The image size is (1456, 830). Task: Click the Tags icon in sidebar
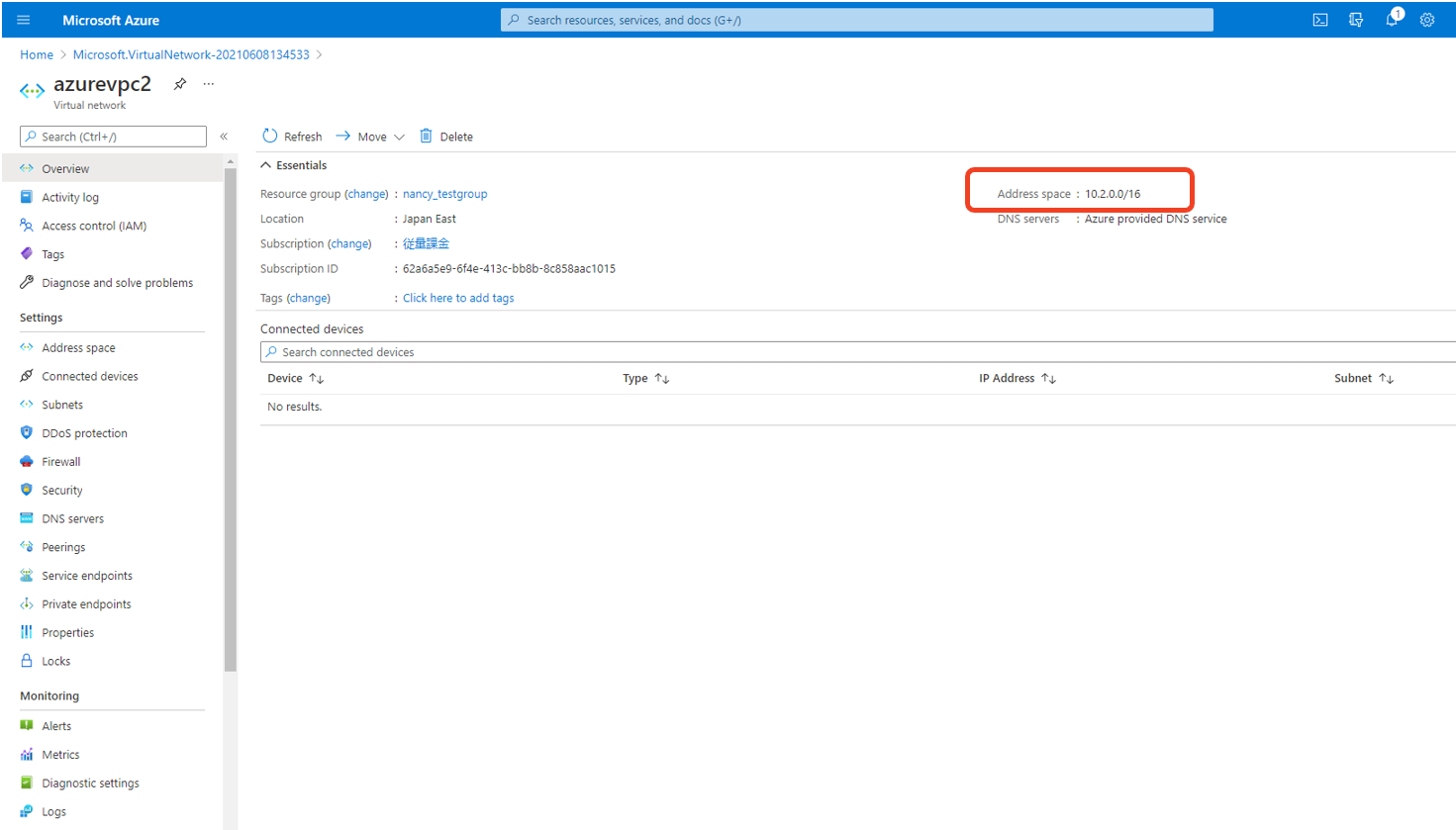point(27,254)
